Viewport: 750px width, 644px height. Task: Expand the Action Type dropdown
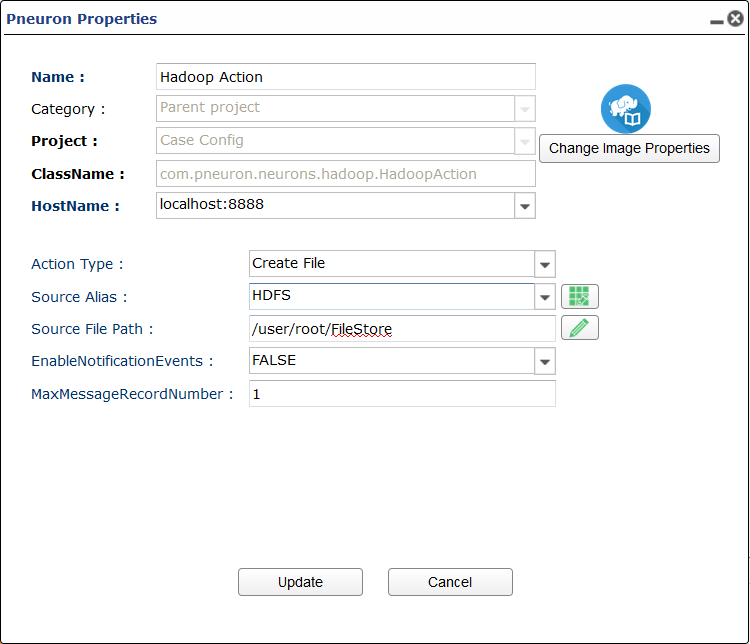coord(544,264)
